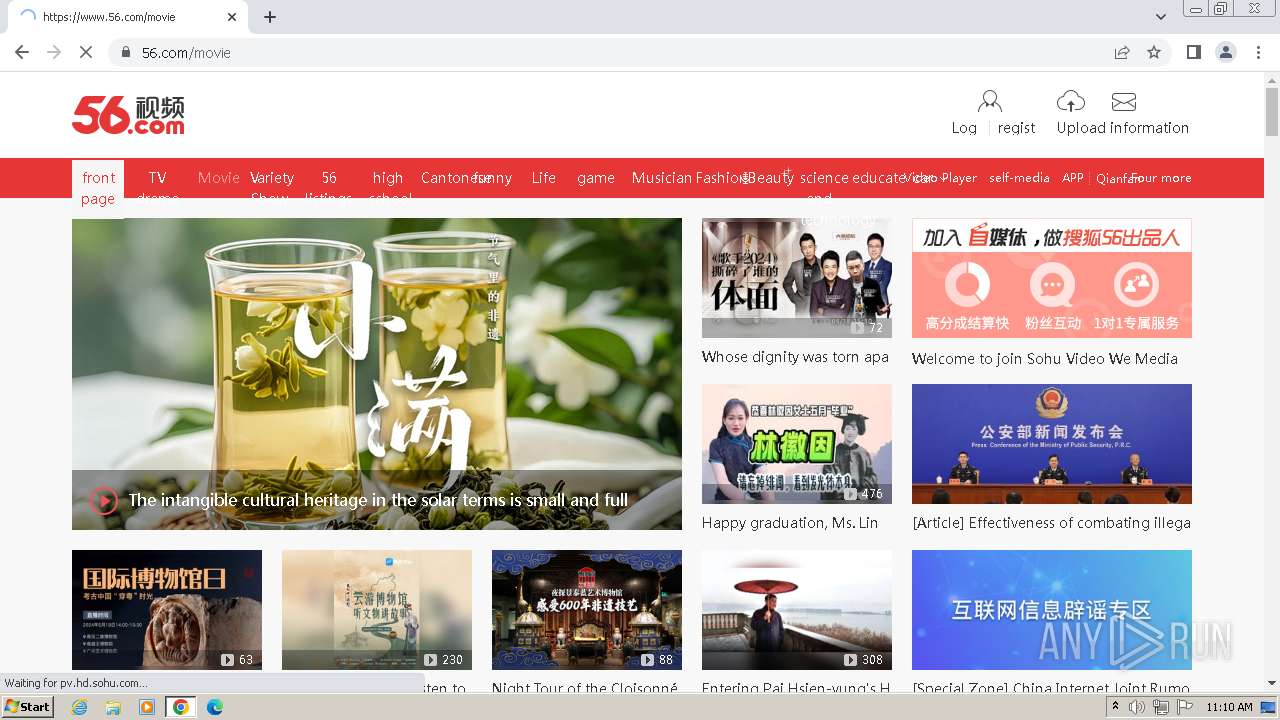Open the browser side panel icon

click(1193, 52)
